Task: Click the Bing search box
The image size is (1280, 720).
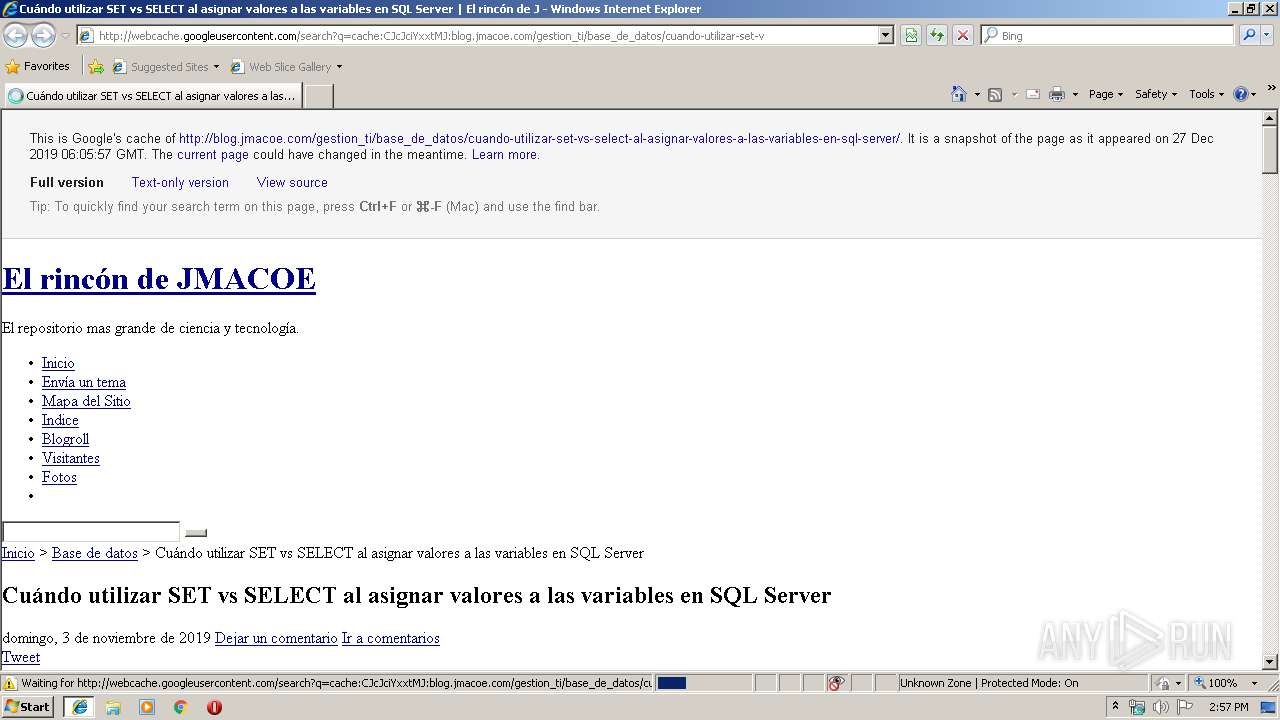Action: coord(1108,35)
